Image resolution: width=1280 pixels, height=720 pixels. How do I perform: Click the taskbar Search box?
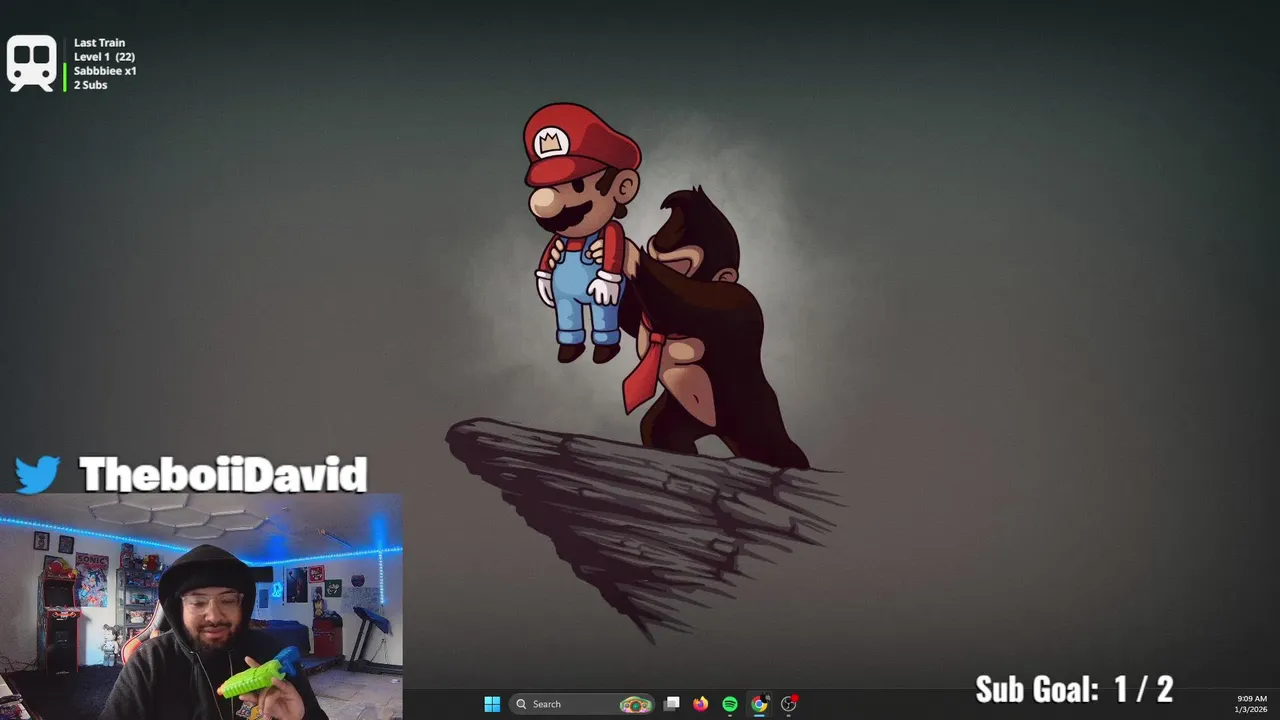pos(582,704)
